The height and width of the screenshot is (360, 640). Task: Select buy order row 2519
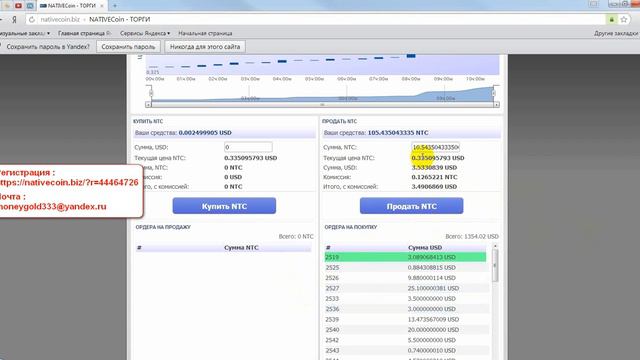pos(405,257)
